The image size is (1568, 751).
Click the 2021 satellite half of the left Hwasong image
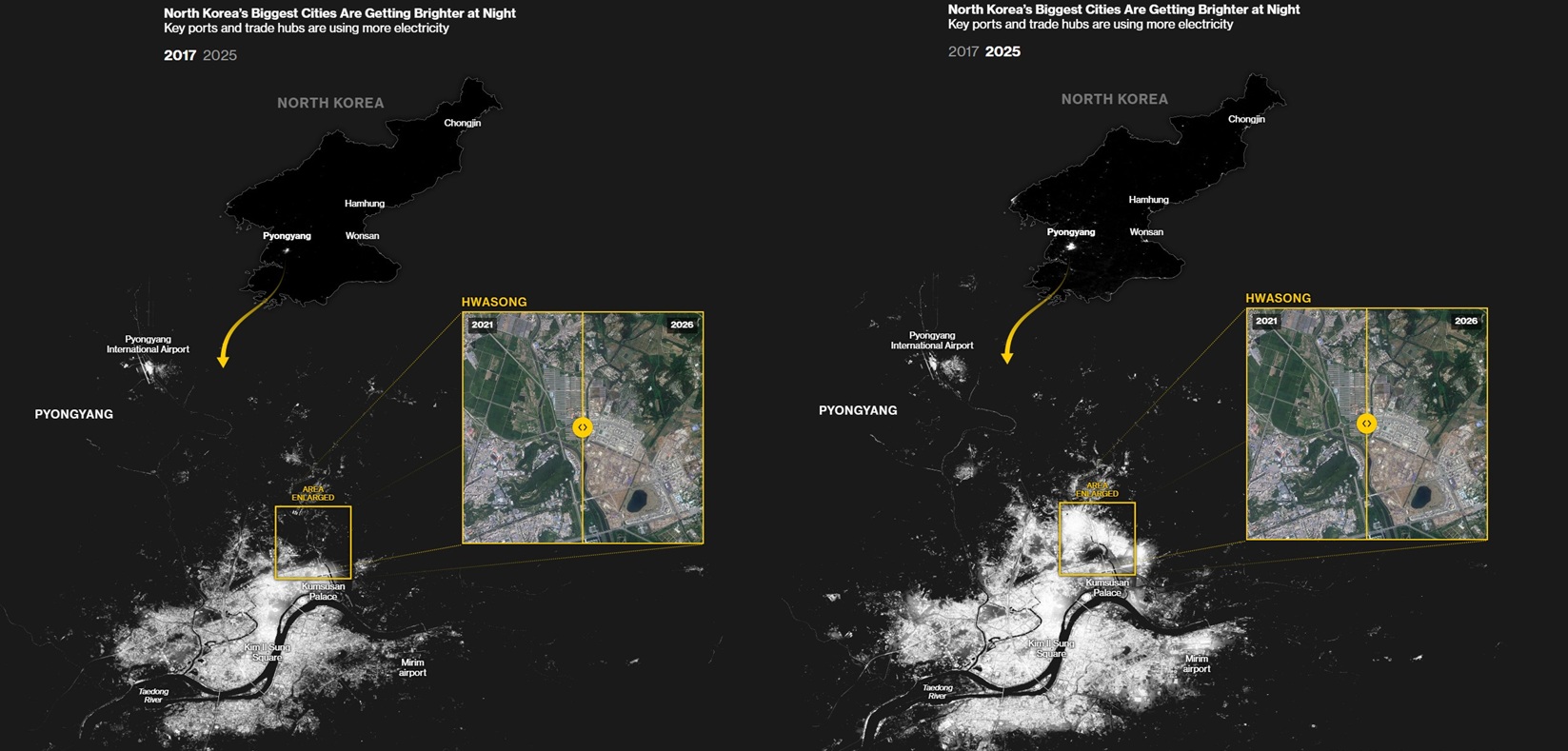(x=523, y=427)
